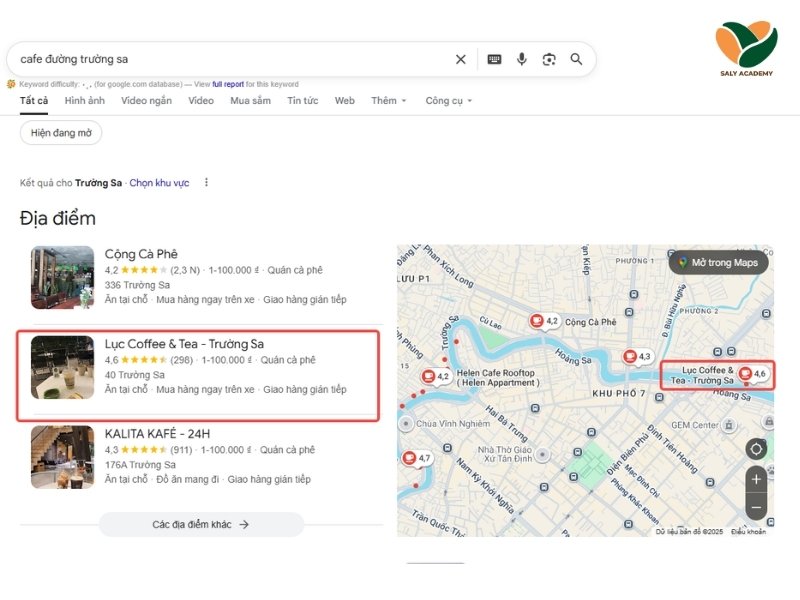This screenshot has height=600, width=800.
Task: Select Cộng Cà Phê marker on map
Action: [537, 321]
